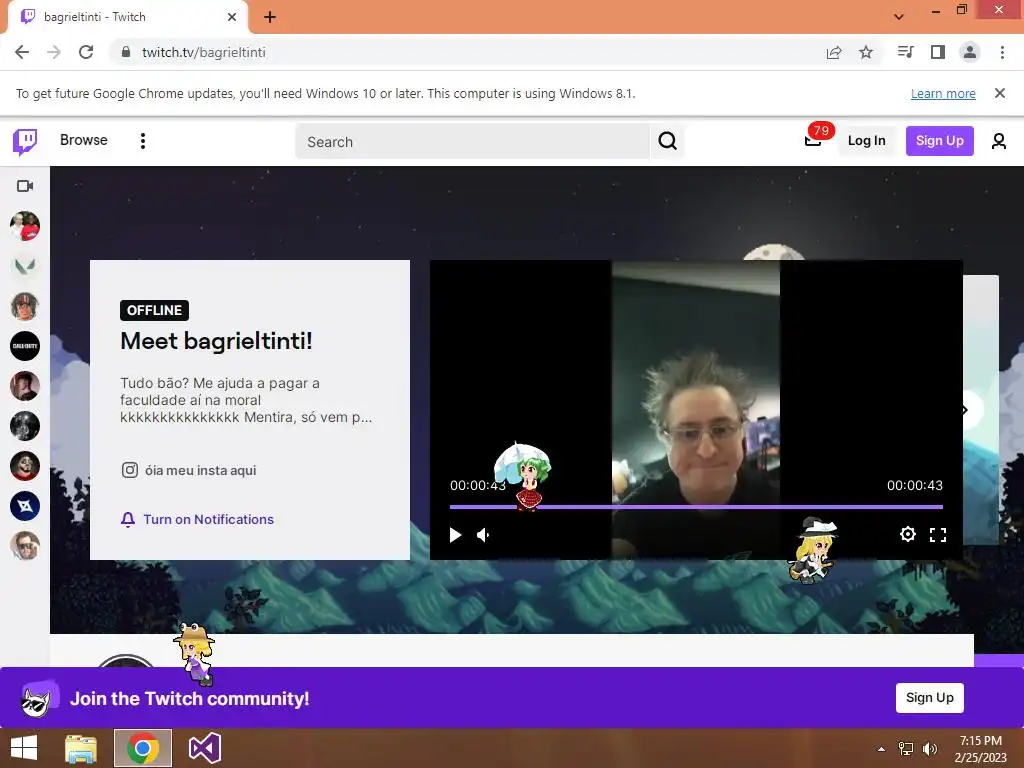Open the Valorant-logo sidebar channel
The height and width of the screenshot is (768, 1024).
pyautogui.click(x=25, y=266)
